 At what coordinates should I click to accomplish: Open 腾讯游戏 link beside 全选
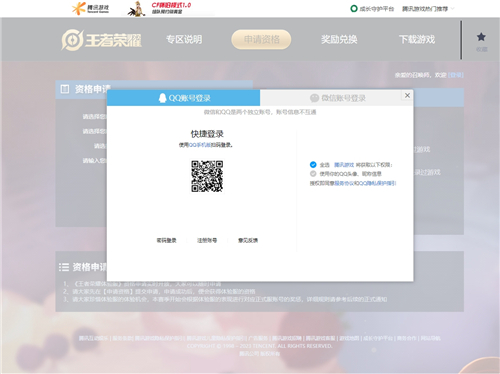[x=344, y=165]
